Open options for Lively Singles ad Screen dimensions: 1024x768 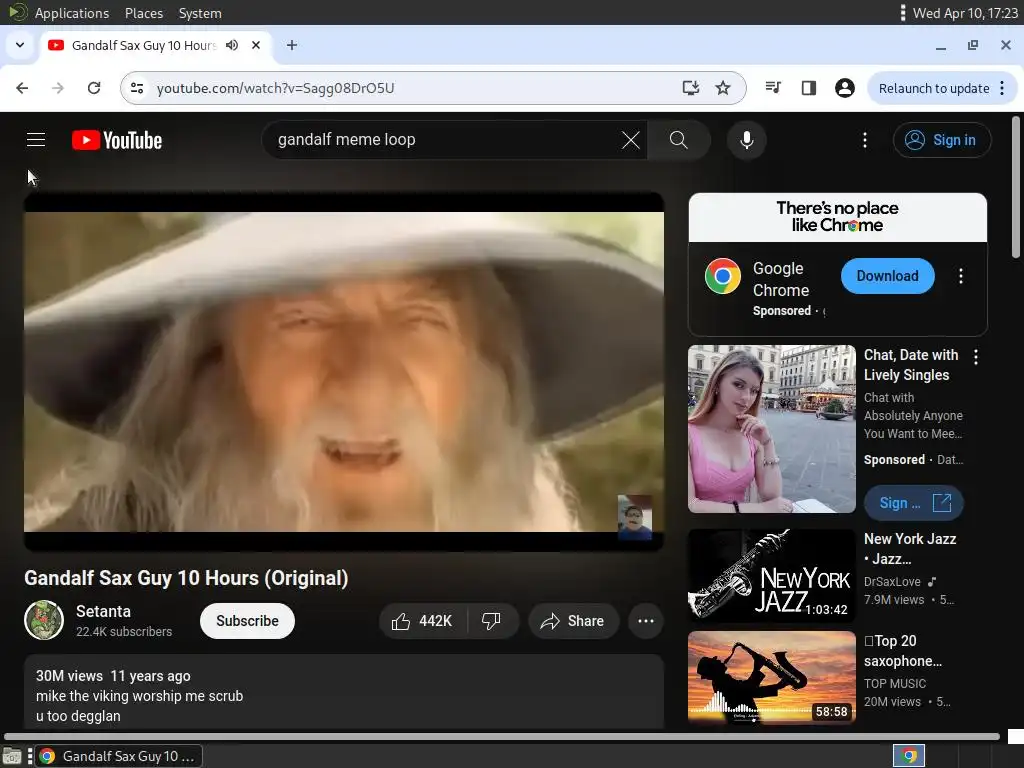point(976,357)
